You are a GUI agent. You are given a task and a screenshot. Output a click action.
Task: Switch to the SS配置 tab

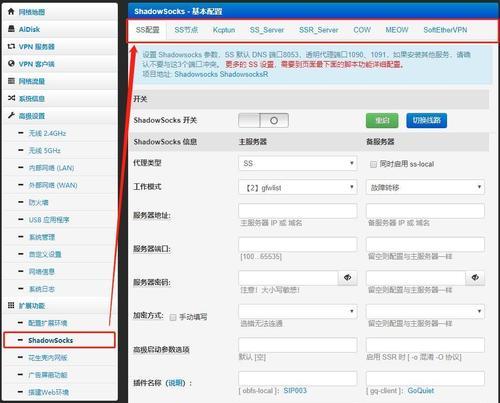(147, 30)
